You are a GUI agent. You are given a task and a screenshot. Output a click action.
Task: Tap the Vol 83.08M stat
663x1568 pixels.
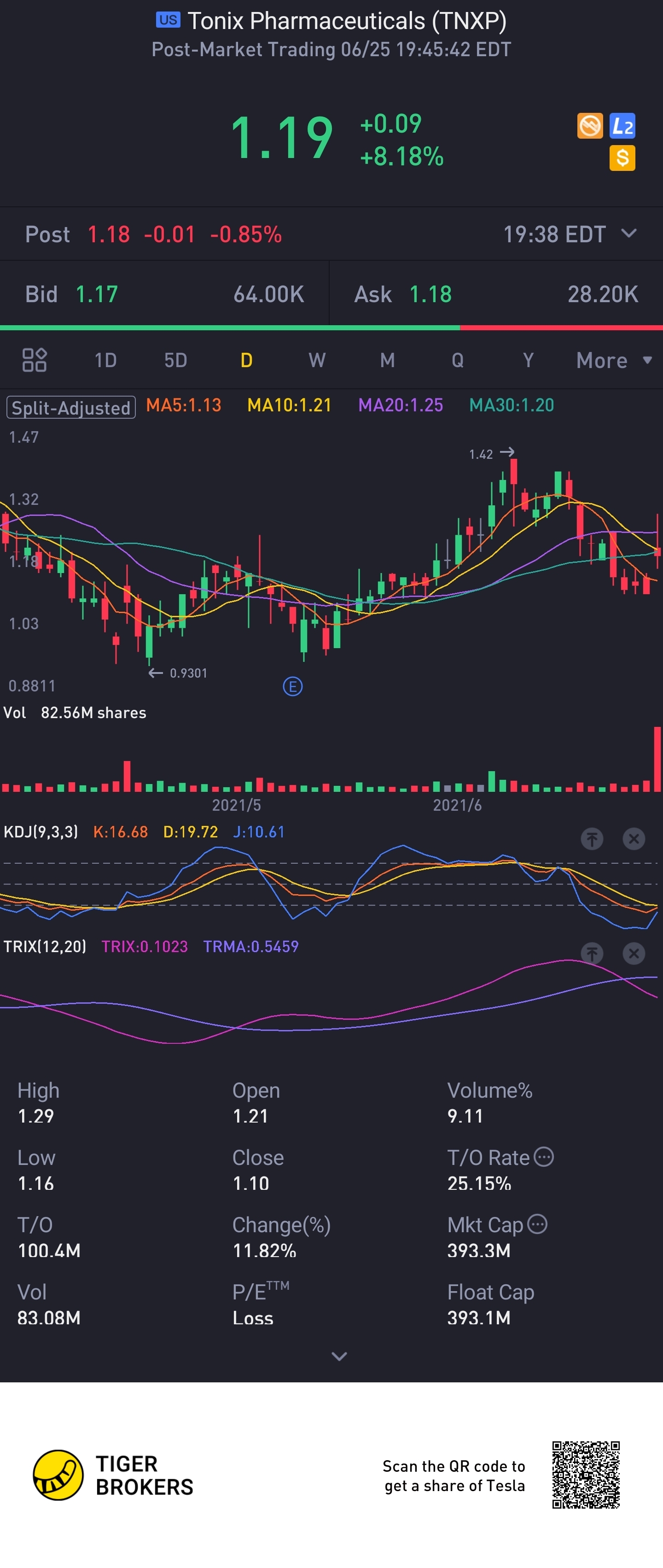49,1305
